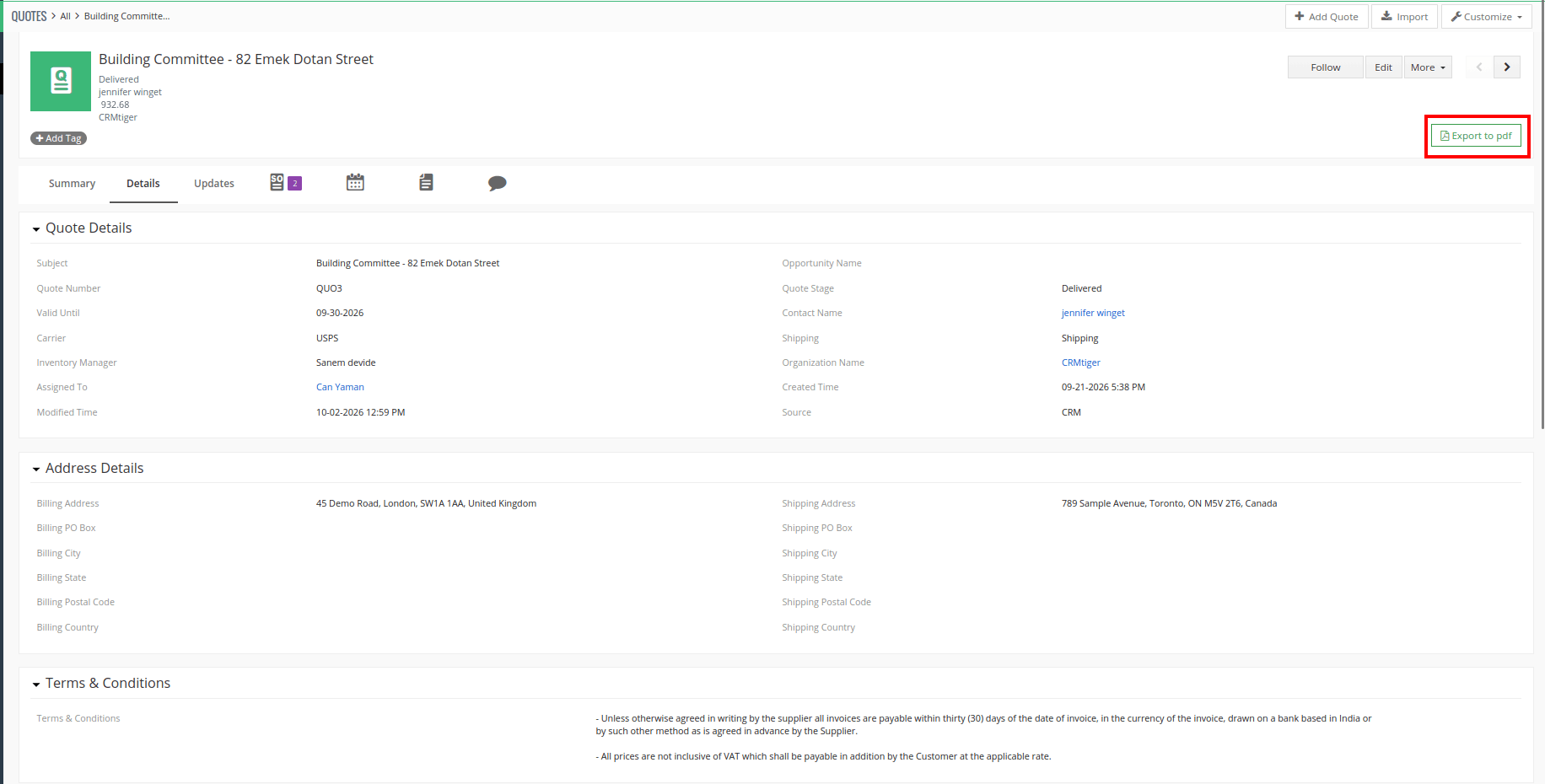Click QUOTES breadcrumb module link
This screenshot has height=784, width=1545.
click(29, 16)
